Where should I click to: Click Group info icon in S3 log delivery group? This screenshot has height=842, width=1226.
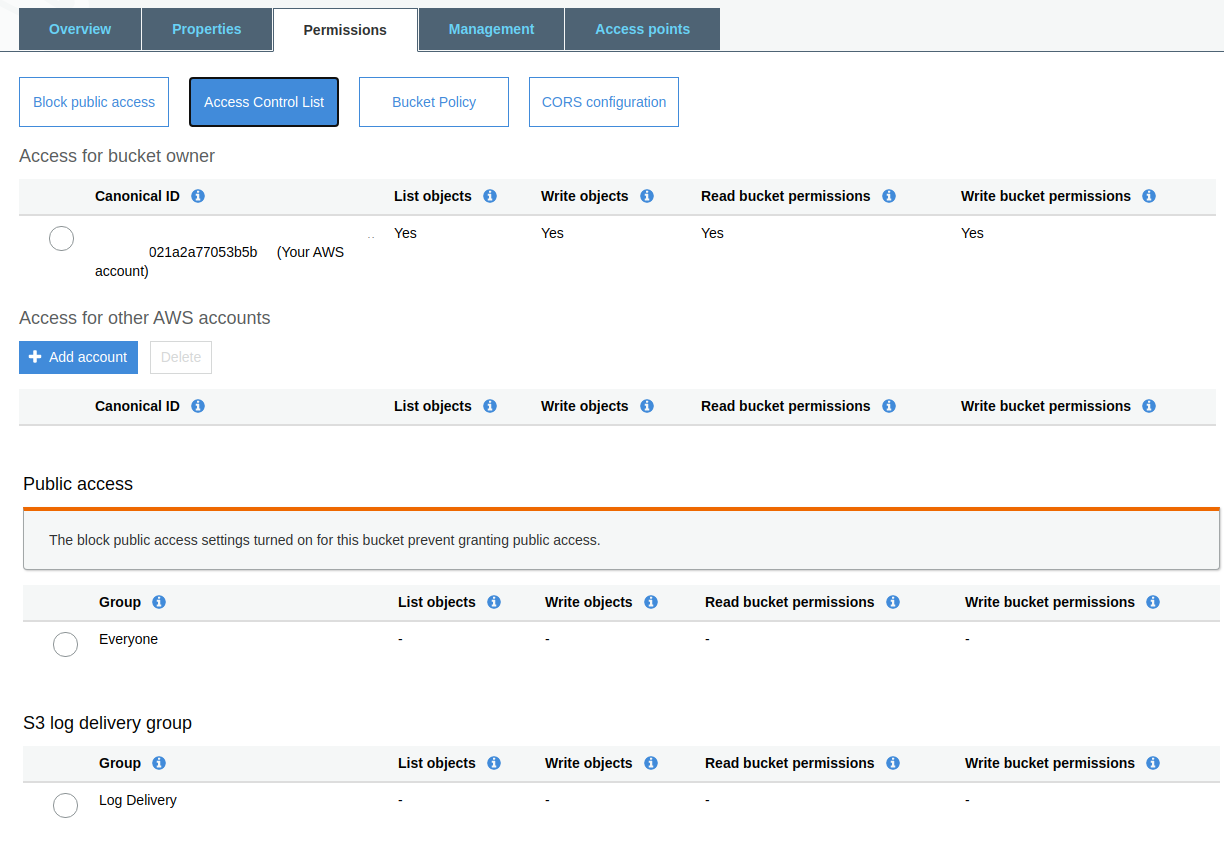point(160,763)
